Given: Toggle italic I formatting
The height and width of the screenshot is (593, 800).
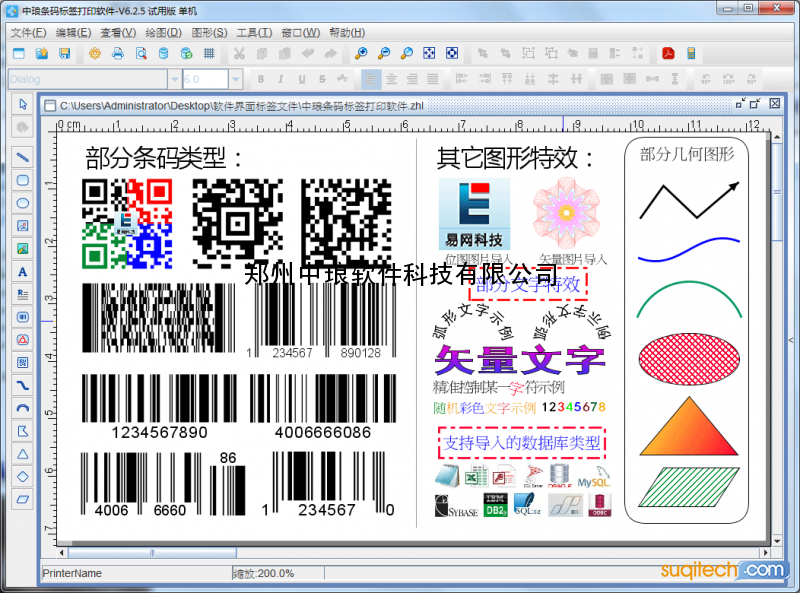Looking at the screenshot, I should (x=281, y=79).
